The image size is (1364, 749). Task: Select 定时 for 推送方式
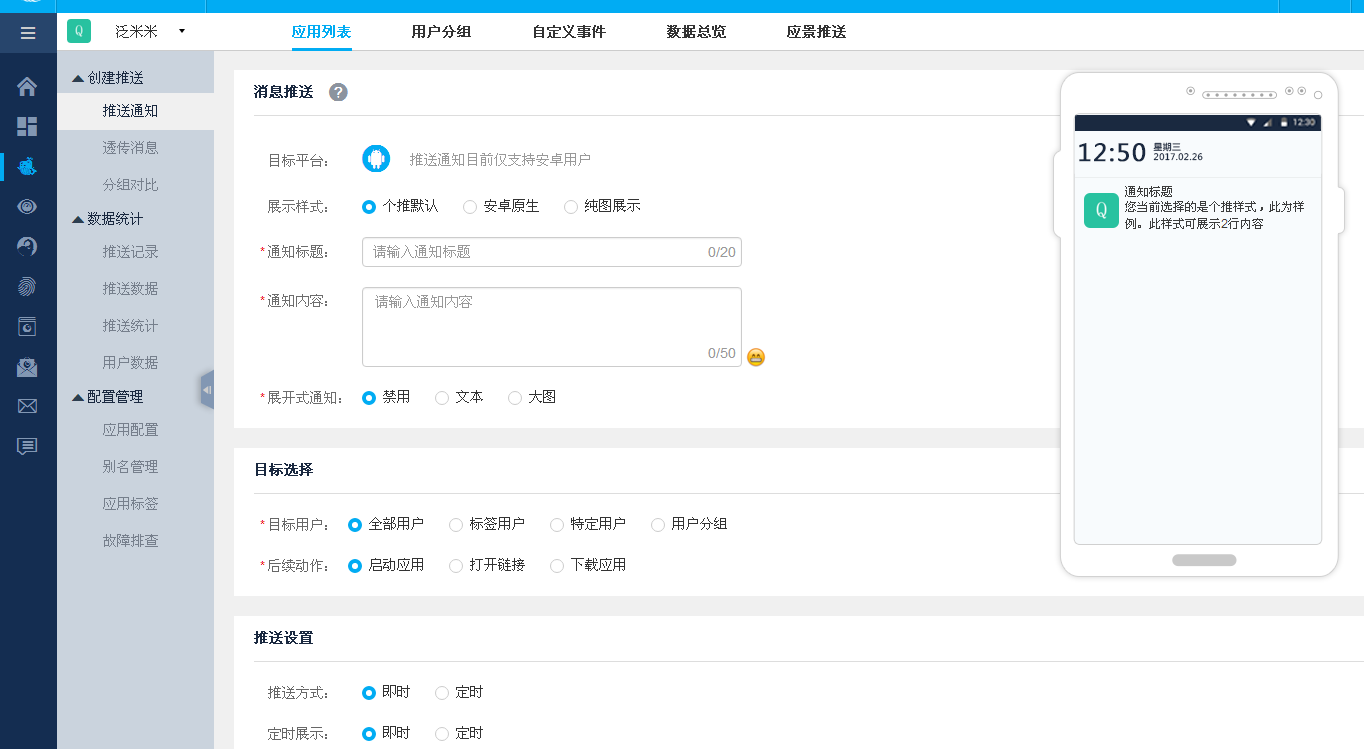(442, 693)
